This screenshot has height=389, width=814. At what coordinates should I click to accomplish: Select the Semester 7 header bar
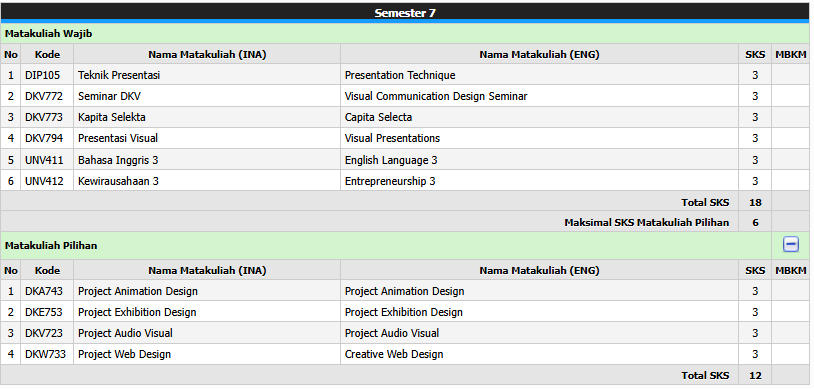(x=405, y=13)
